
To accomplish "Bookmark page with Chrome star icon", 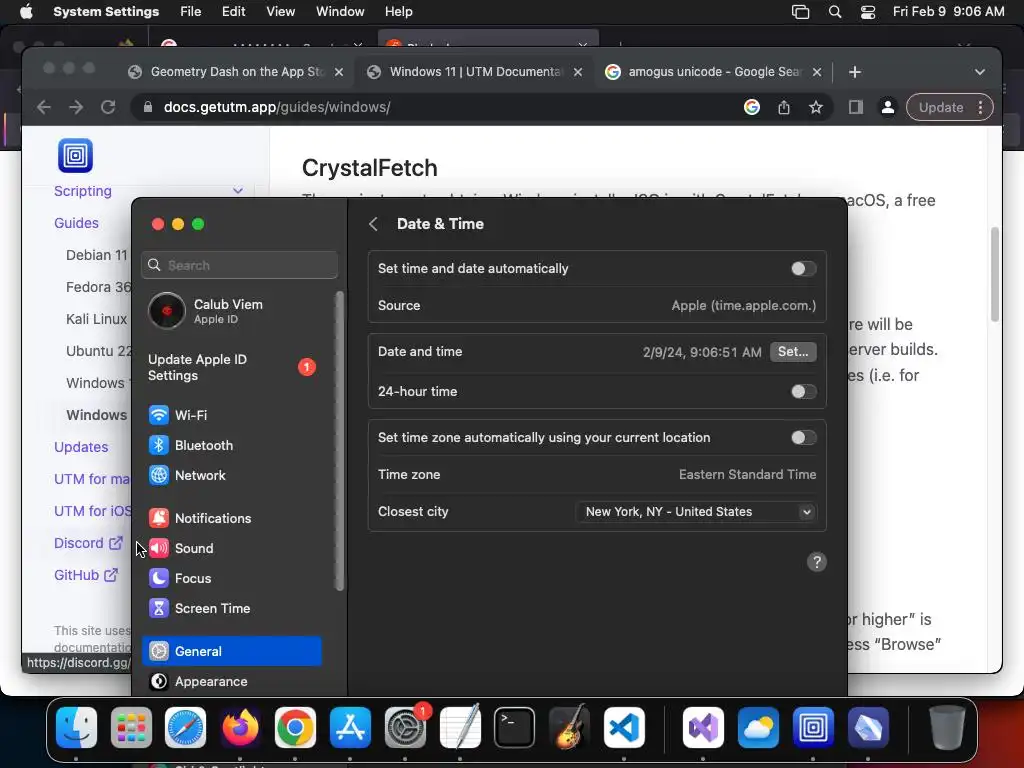I will coord(816,107).
